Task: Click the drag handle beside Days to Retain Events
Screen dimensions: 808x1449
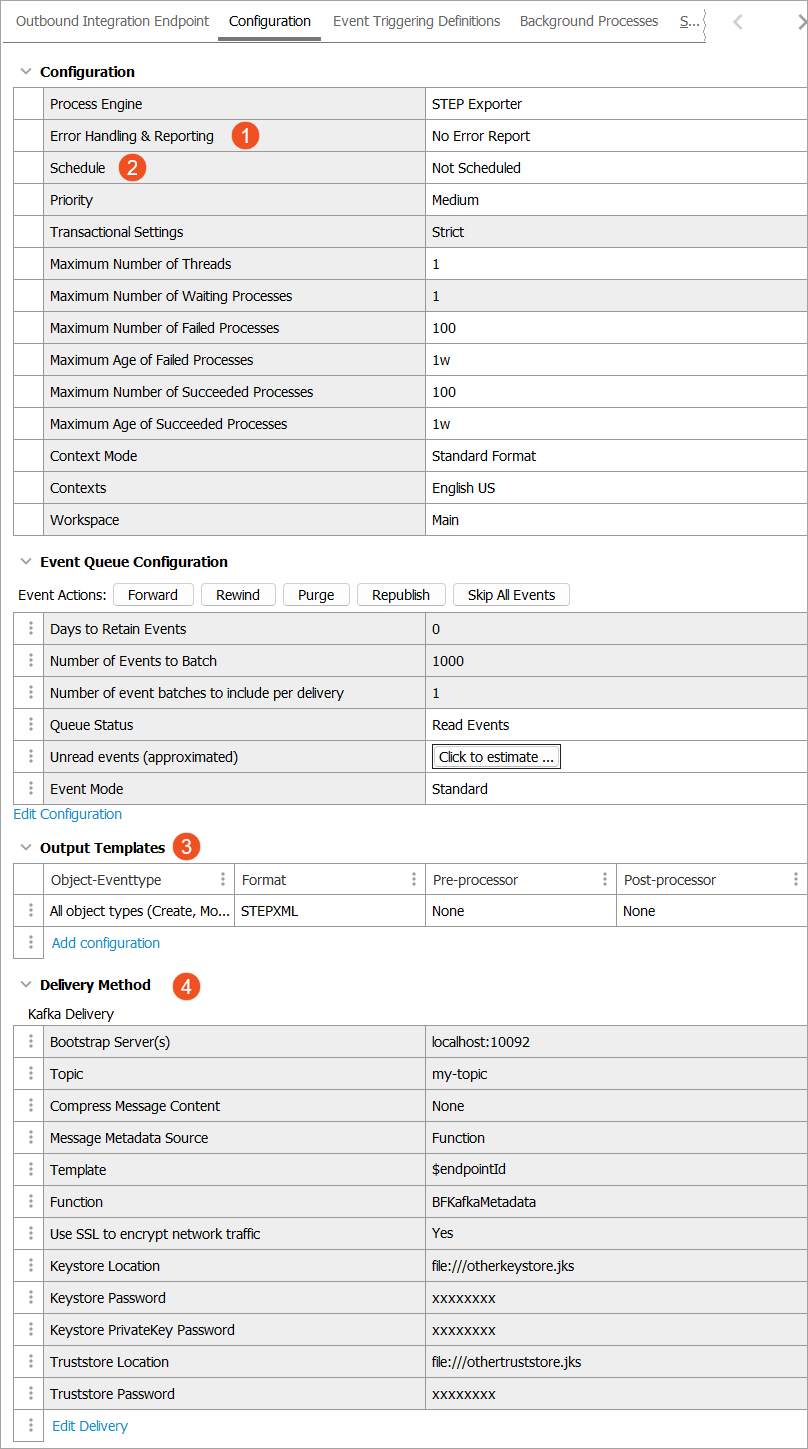Action: (30, 629)
